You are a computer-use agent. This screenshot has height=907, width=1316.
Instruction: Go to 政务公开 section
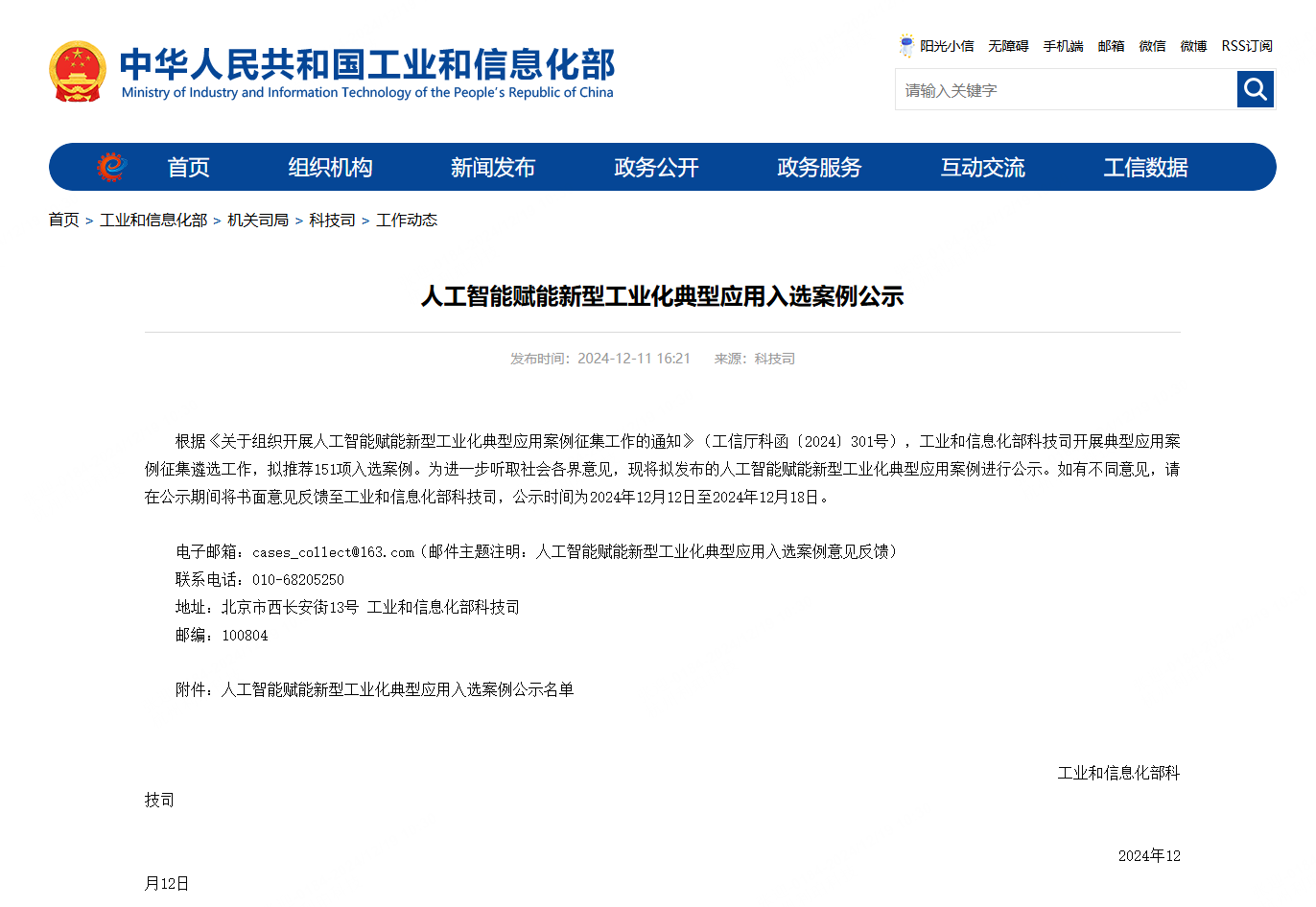tap(656, 168)
